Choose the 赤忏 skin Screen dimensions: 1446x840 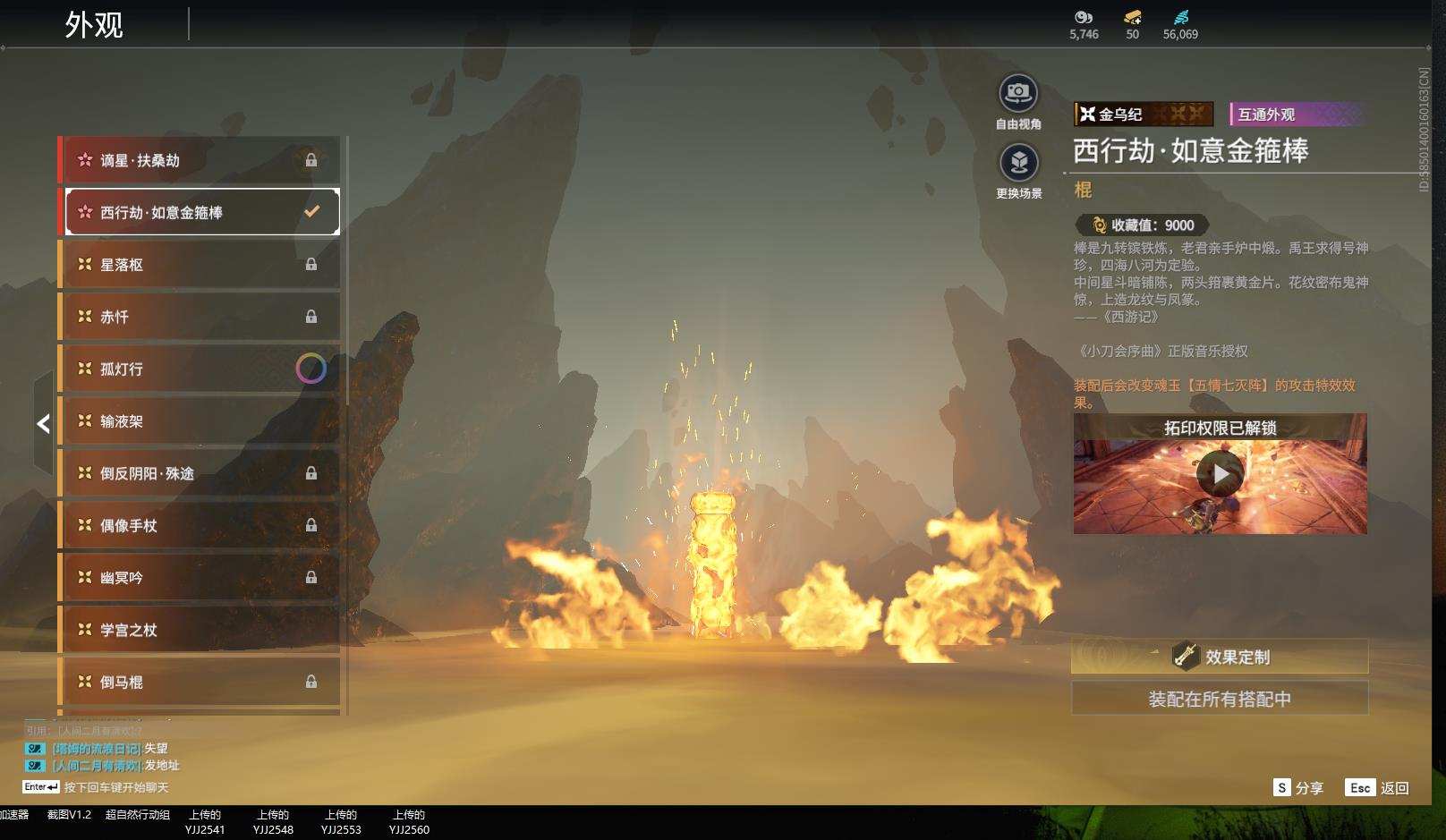[199, 317]
